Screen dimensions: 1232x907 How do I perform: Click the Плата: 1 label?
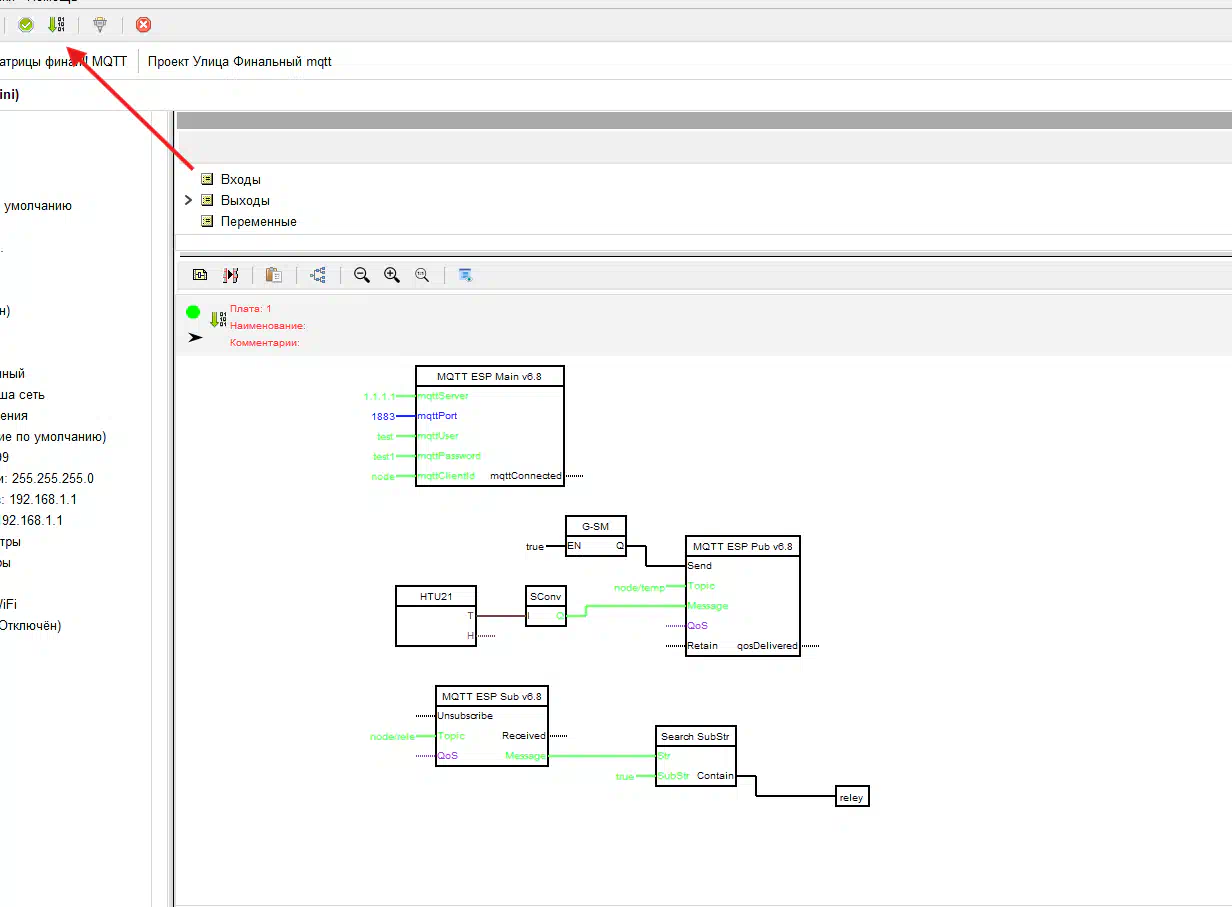(x=250, y=309)
